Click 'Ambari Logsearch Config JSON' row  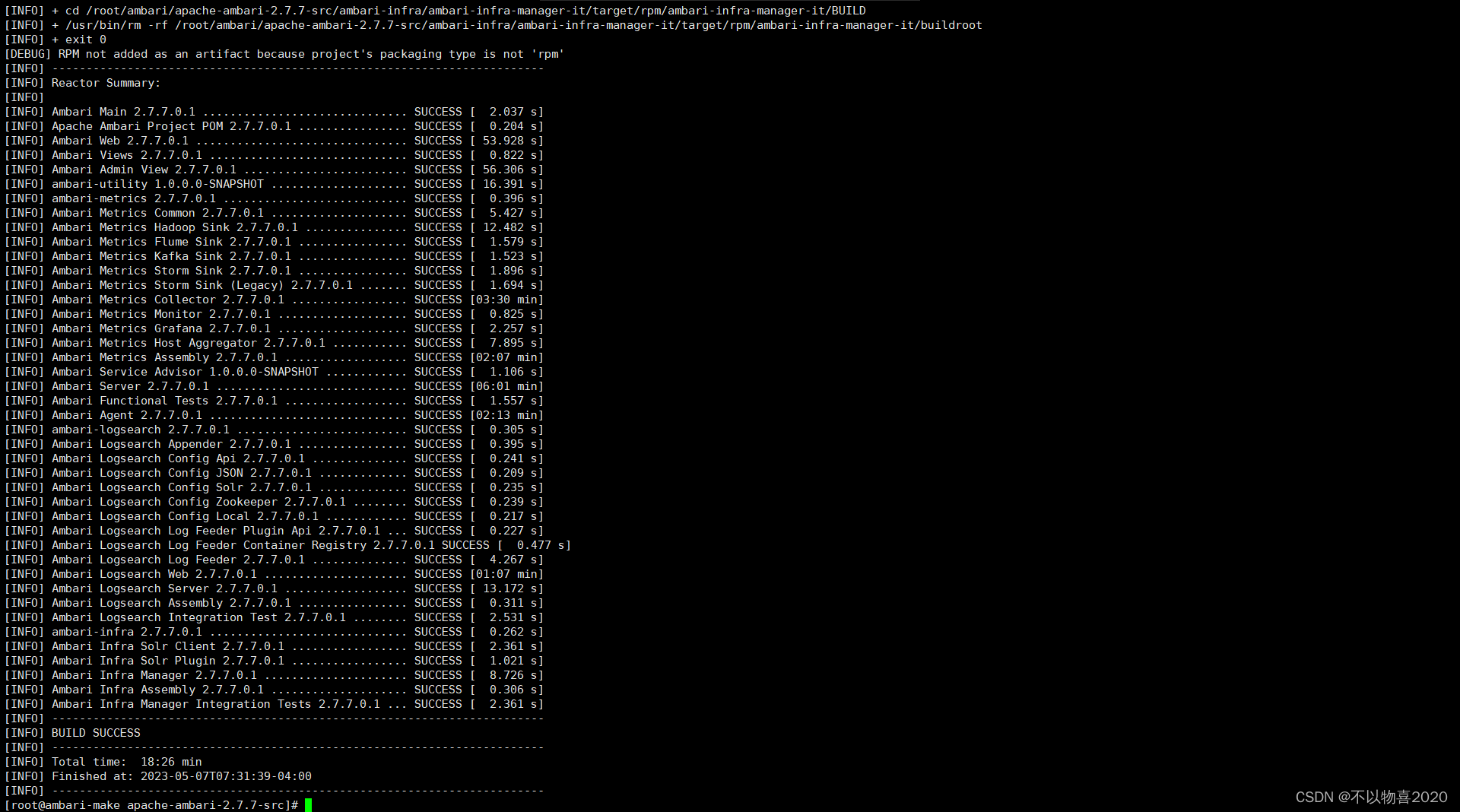pyautogui.click(x=275, y=473)
